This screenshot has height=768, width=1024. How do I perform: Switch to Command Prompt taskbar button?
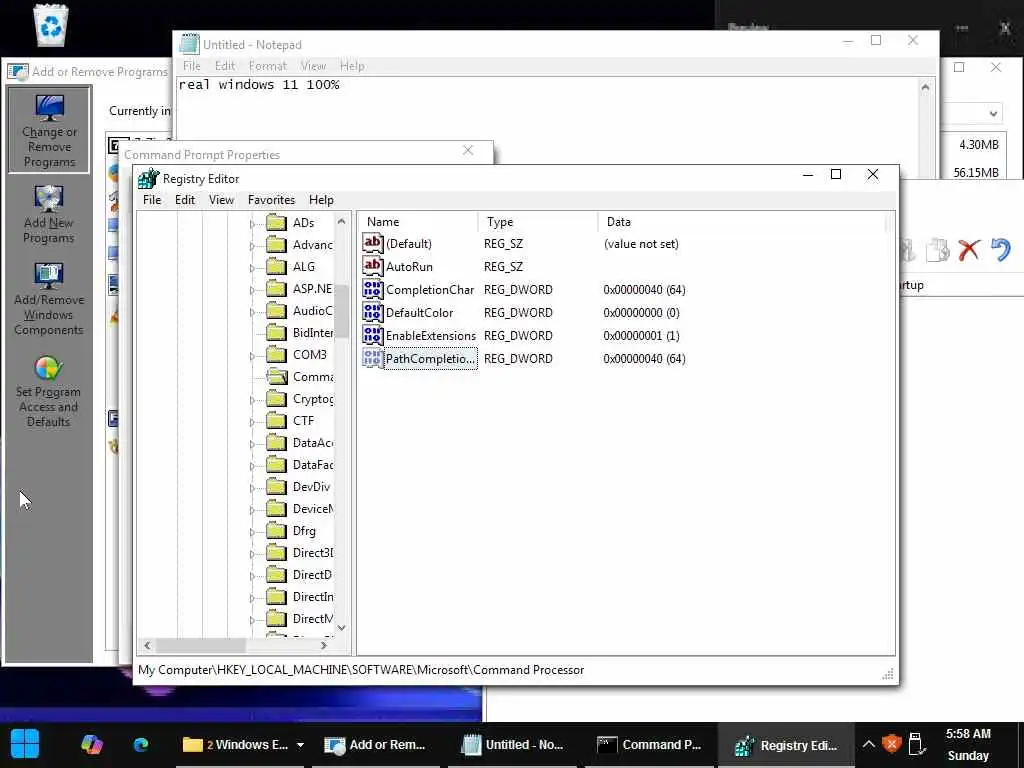(650, 744)
